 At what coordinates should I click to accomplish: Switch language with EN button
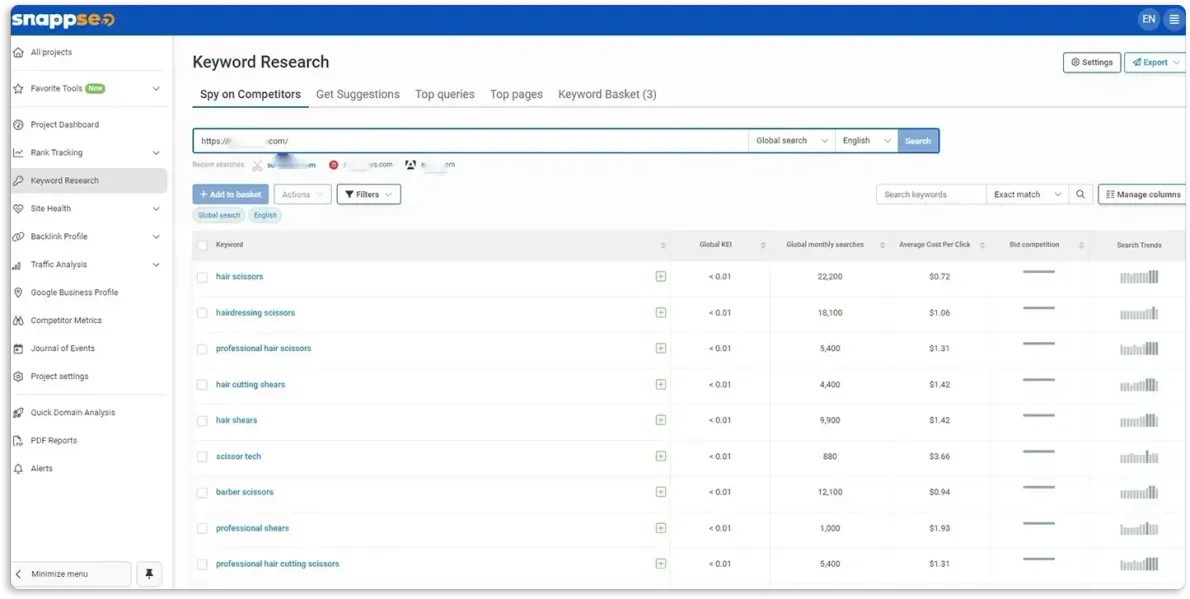(x=1149, y=19)
